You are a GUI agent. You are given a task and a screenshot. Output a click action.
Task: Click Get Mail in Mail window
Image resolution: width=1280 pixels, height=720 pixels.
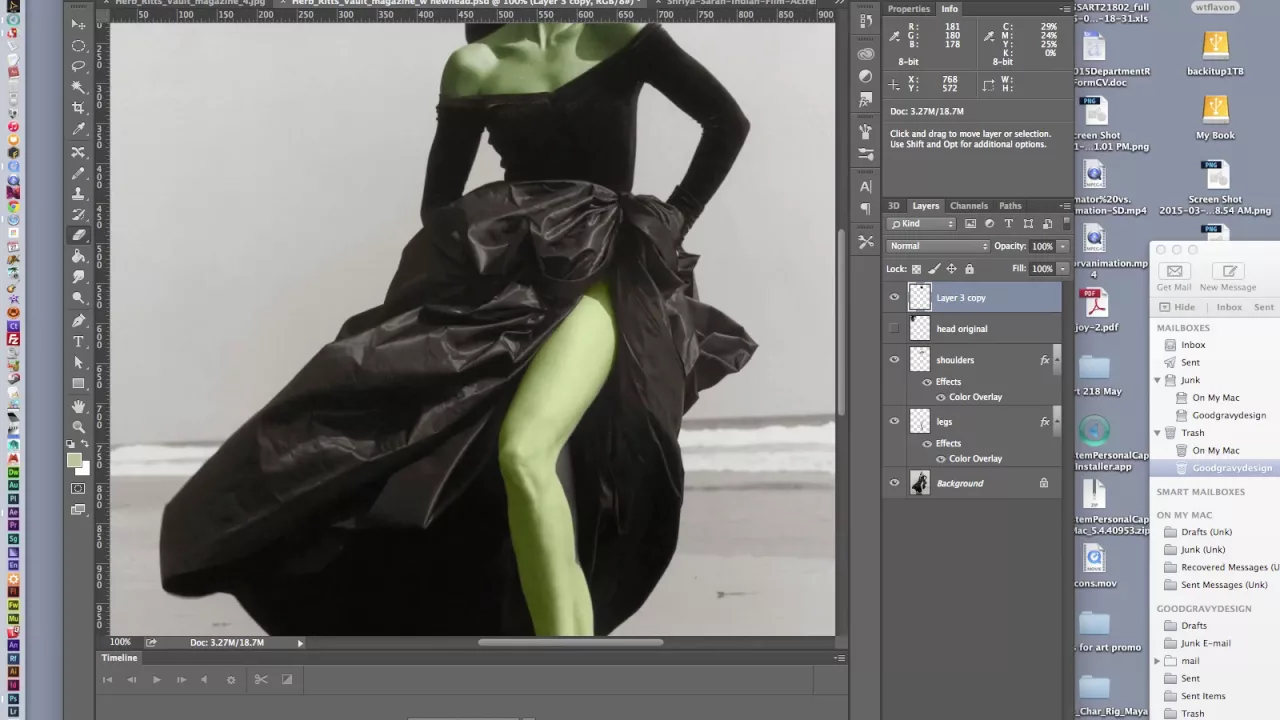pyautogui.click(x=1175, y=277)
